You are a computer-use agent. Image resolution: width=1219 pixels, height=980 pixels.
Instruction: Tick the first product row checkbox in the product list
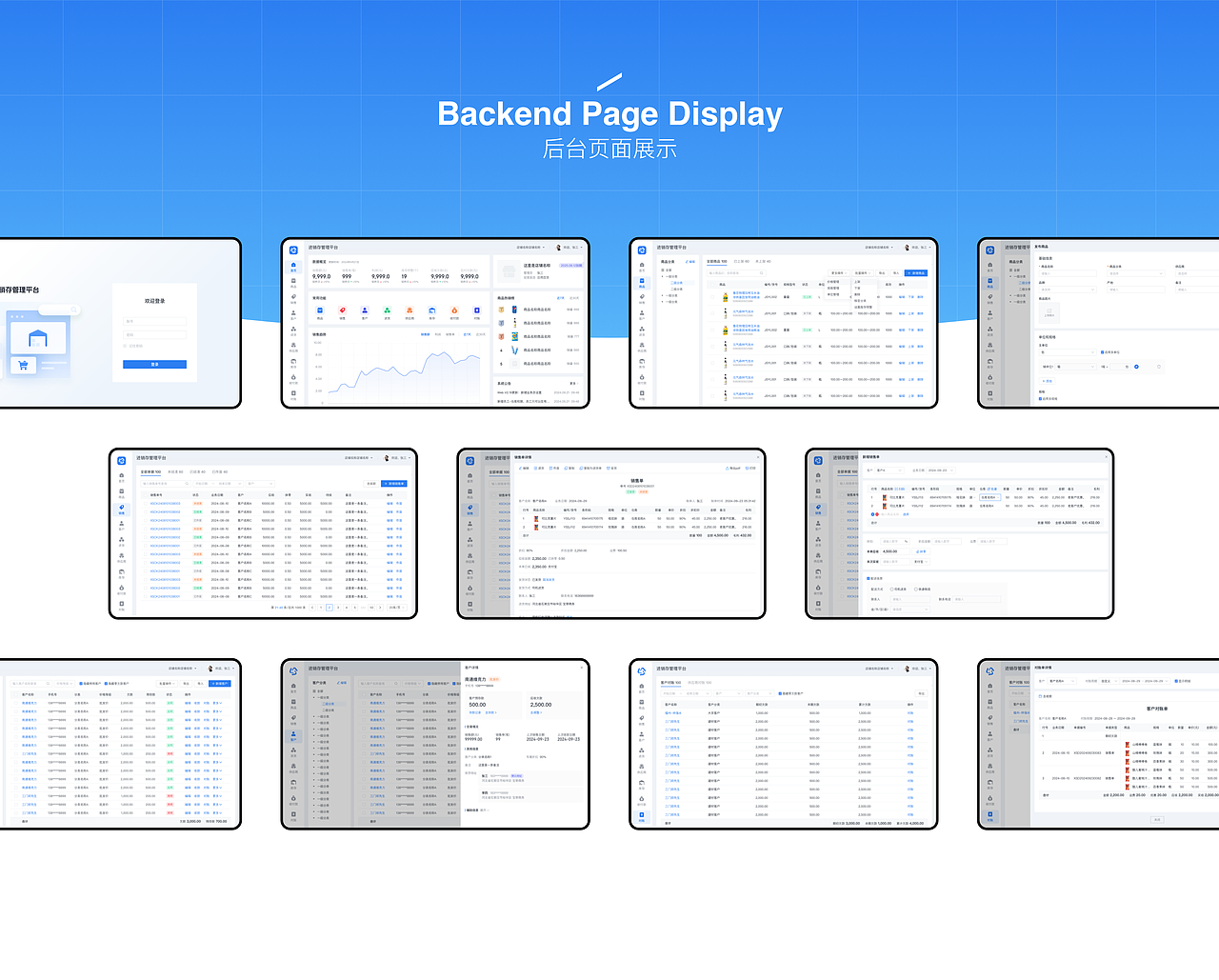[712, 297]
